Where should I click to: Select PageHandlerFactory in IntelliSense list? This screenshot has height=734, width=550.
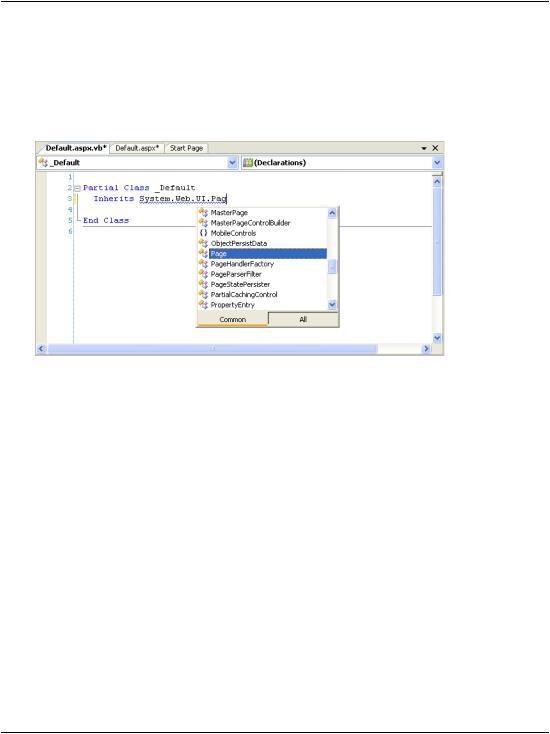point(242,264)
